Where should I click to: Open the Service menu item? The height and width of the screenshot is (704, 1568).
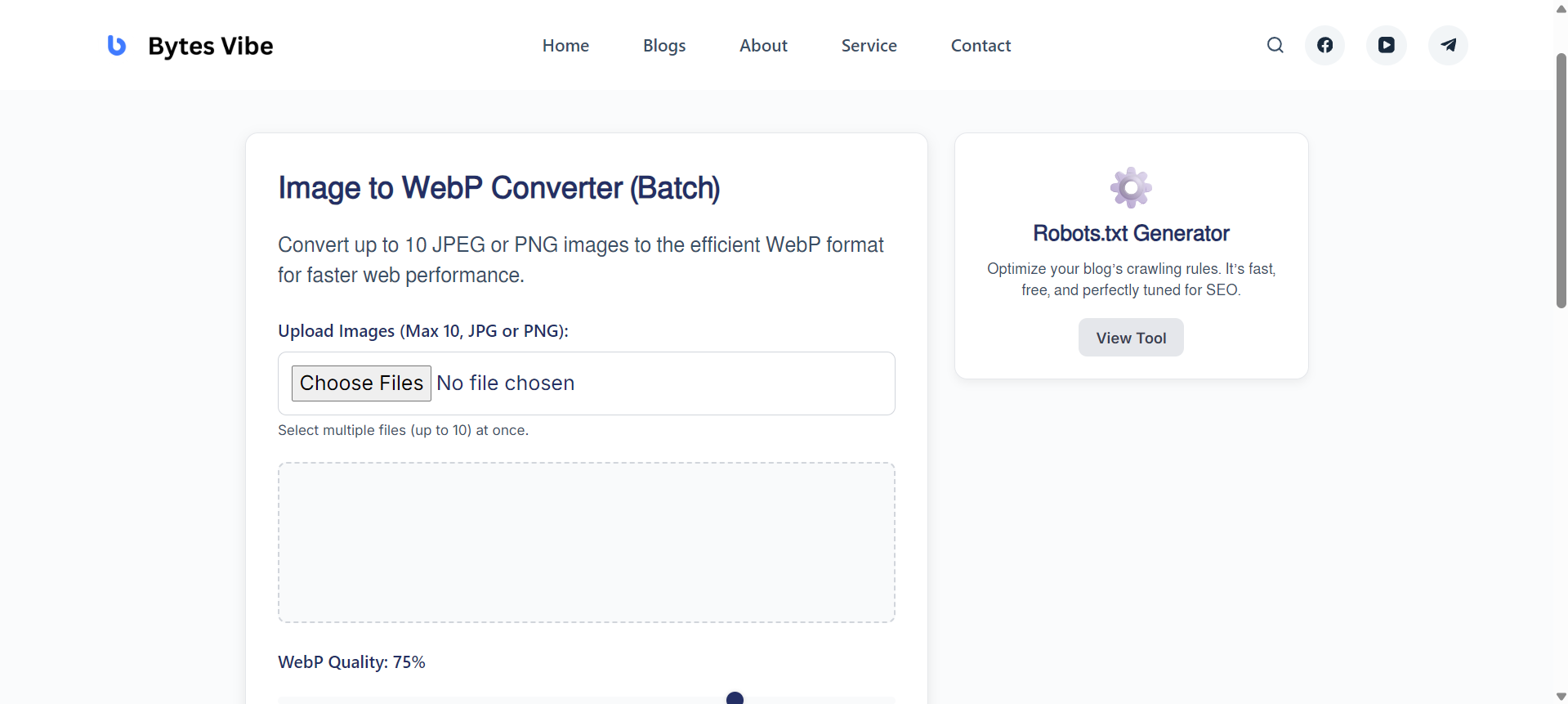pyautogui.click(x=869, y=46)
